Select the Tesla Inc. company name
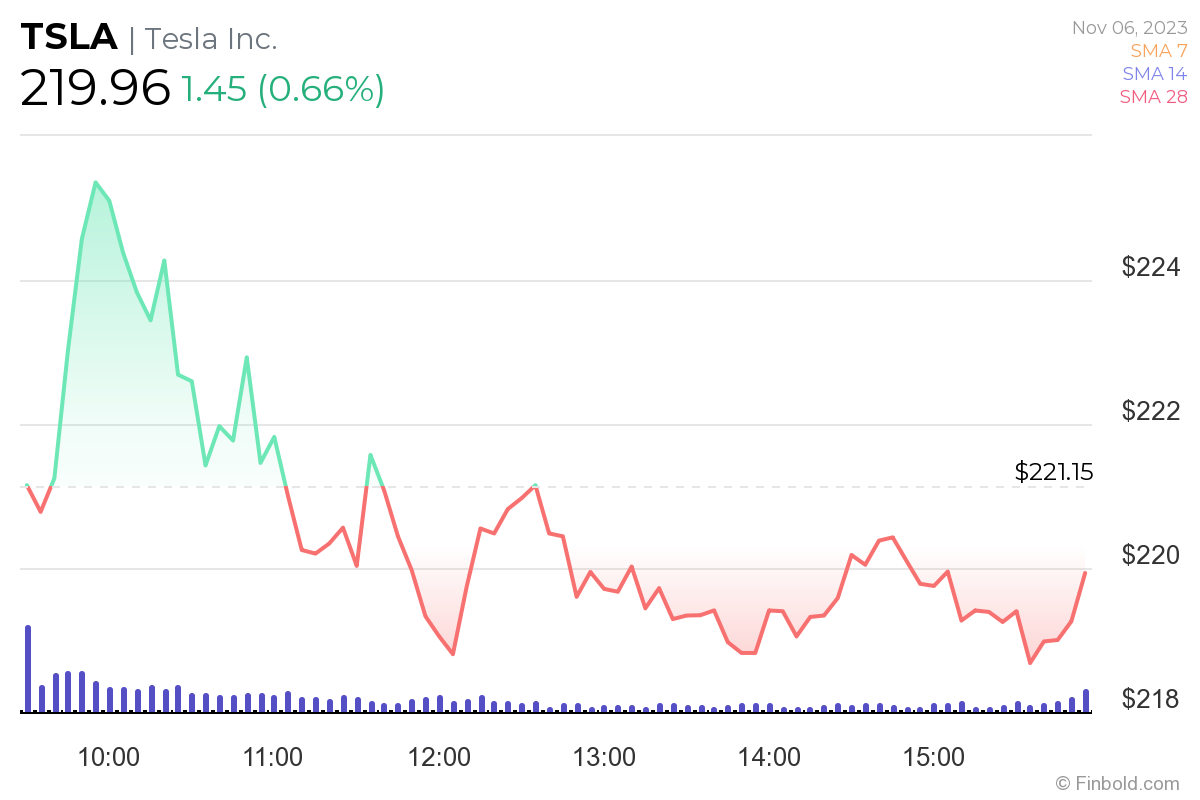The height and width of the screenshot is (800, 1200). pyautogui.click(x=211, y=39)
